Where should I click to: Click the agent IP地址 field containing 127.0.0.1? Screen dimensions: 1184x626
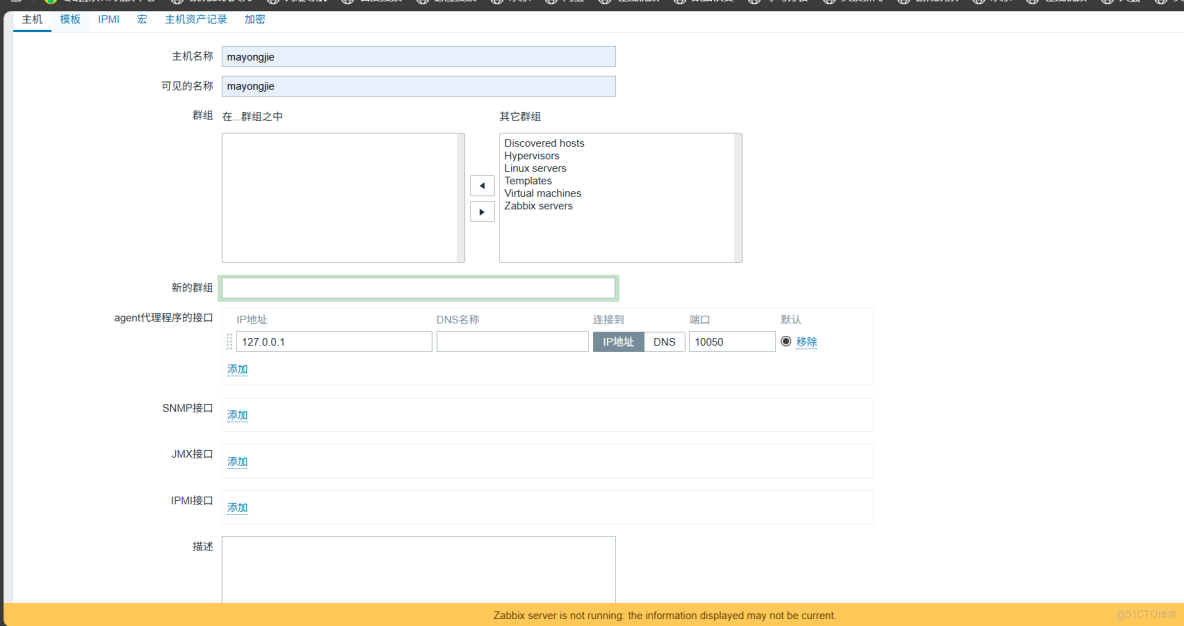334,342
